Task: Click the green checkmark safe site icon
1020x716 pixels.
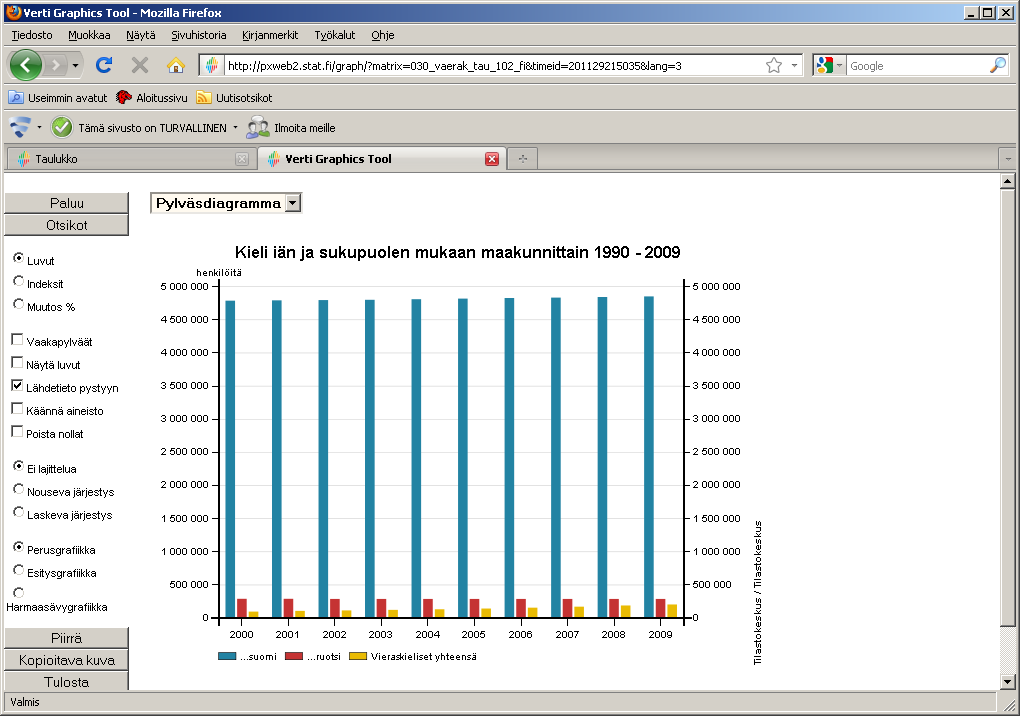Action: coord(62,127)
